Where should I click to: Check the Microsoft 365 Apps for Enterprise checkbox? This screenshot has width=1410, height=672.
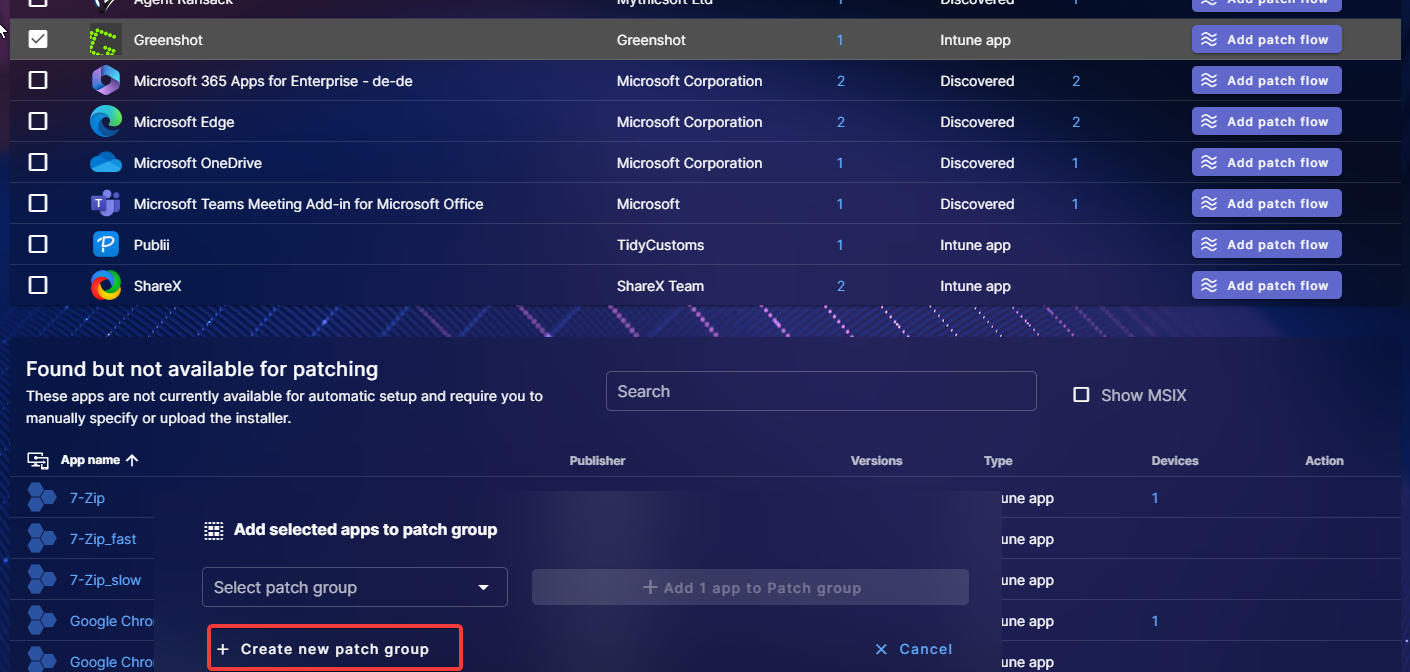click(38, 81)
